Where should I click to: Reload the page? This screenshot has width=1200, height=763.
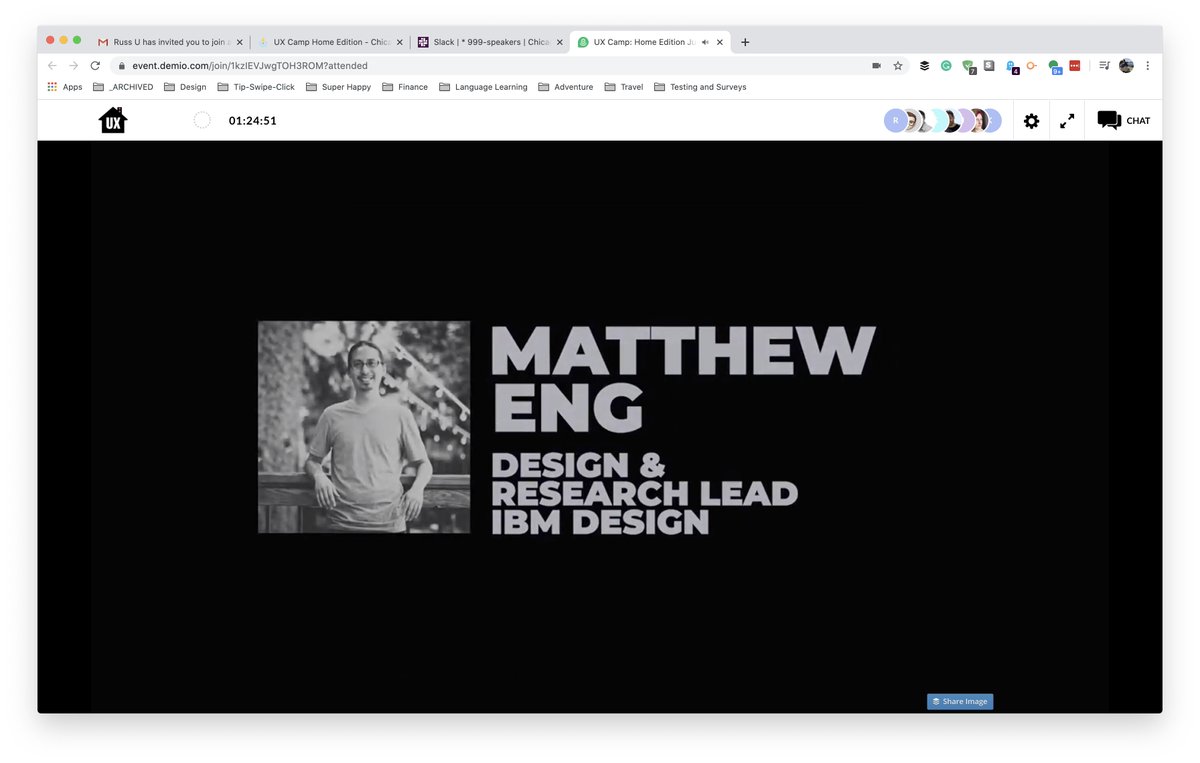click(x=95, y=65)
